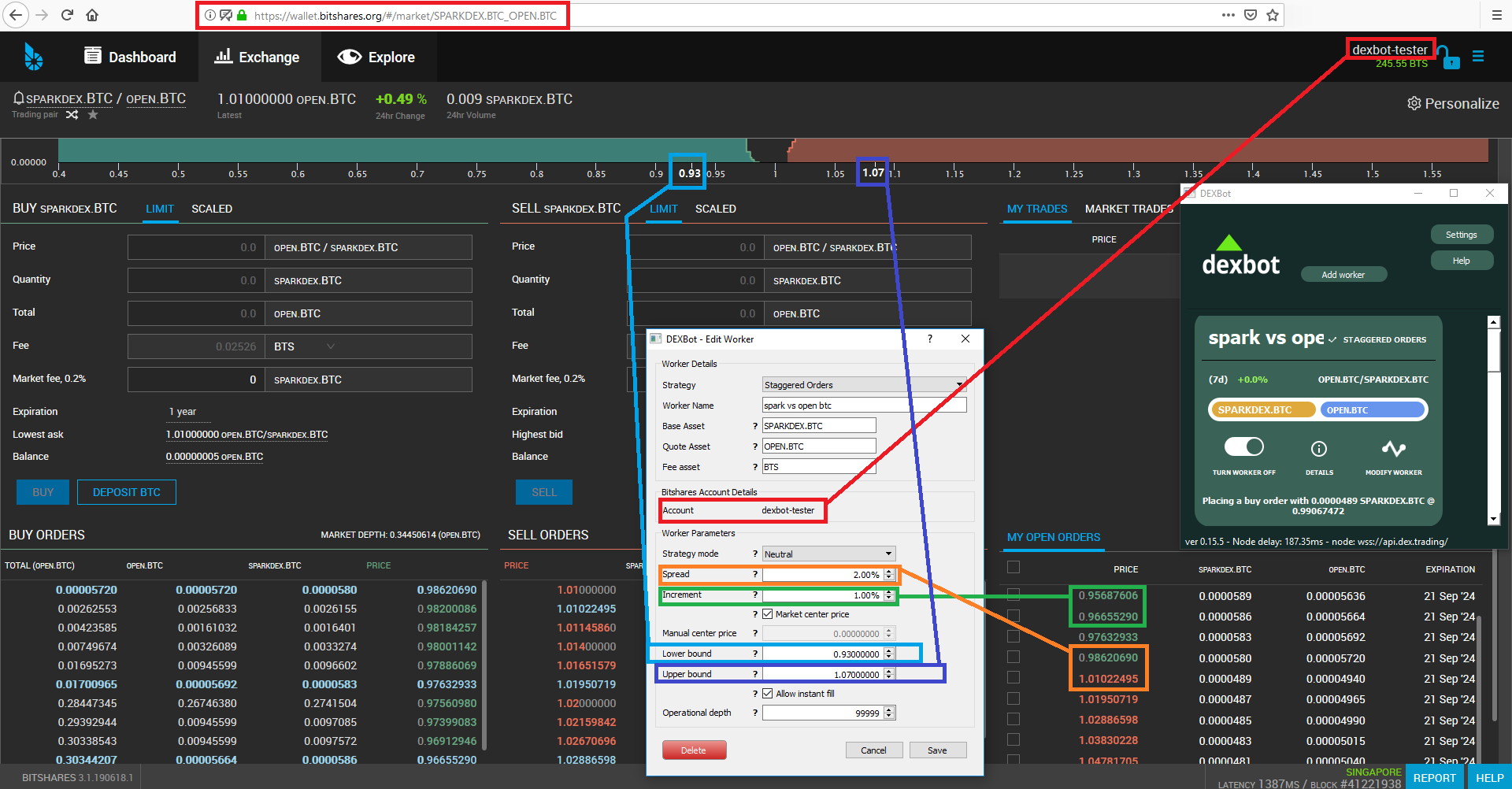Viewport: 1512px width, 789px height.
Task: Click Add worker in DEXBot
Action: pos(1343,275)
